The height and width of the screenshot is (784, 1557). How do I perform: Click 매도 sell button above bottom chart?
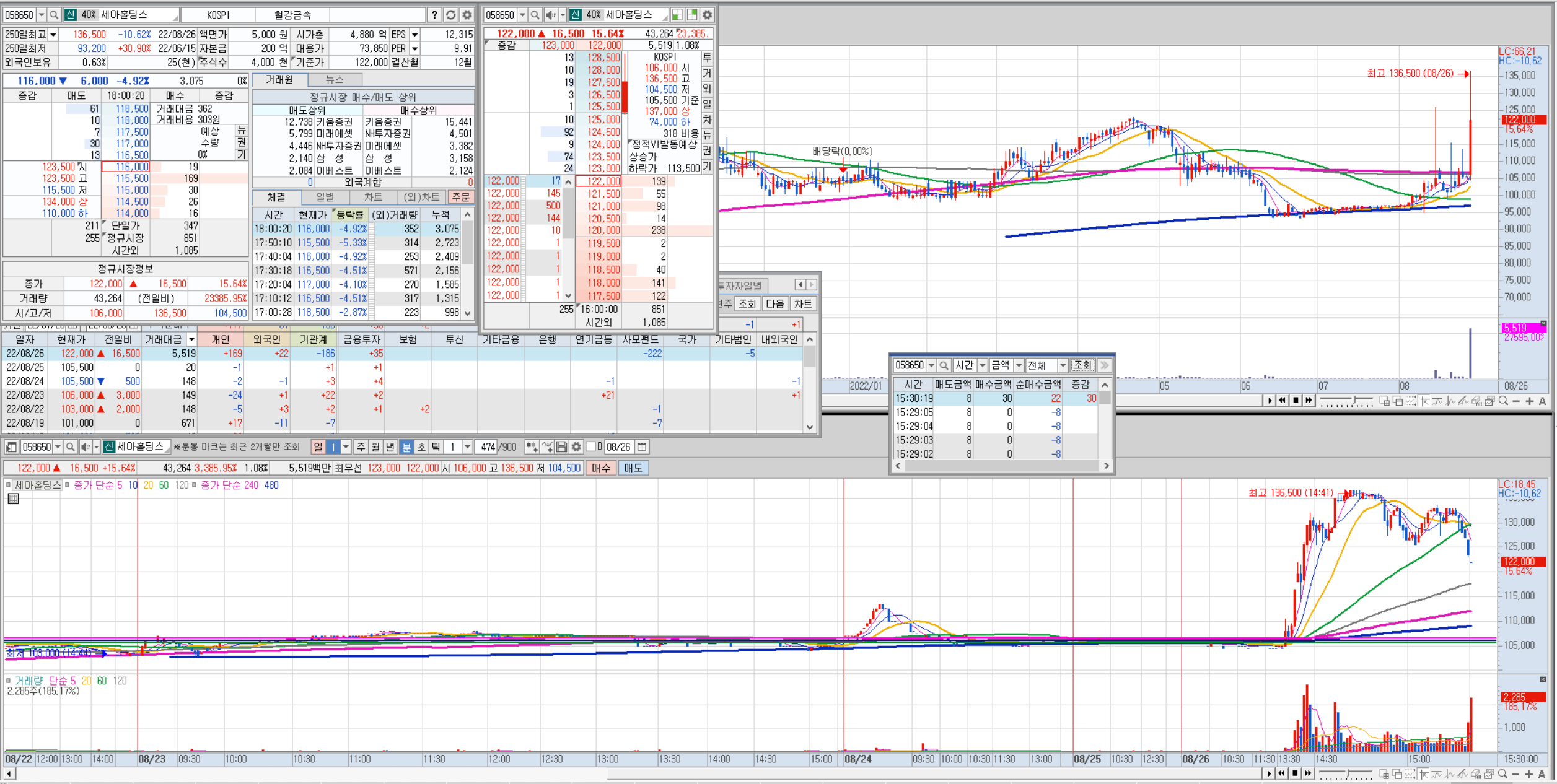point(633,468)
